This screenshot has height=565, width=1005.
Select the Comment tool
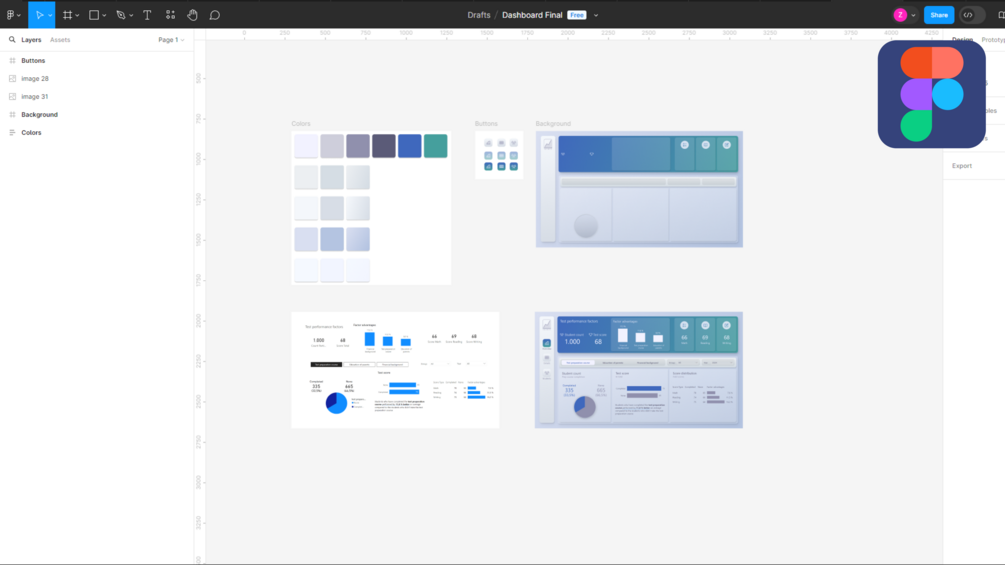pyautogui.click(x=215, y=15)
